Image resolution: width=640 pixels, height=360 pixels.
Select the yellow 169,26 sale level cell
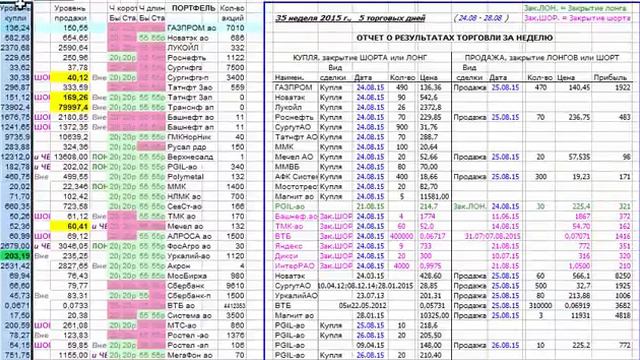(x=70, y=98)
